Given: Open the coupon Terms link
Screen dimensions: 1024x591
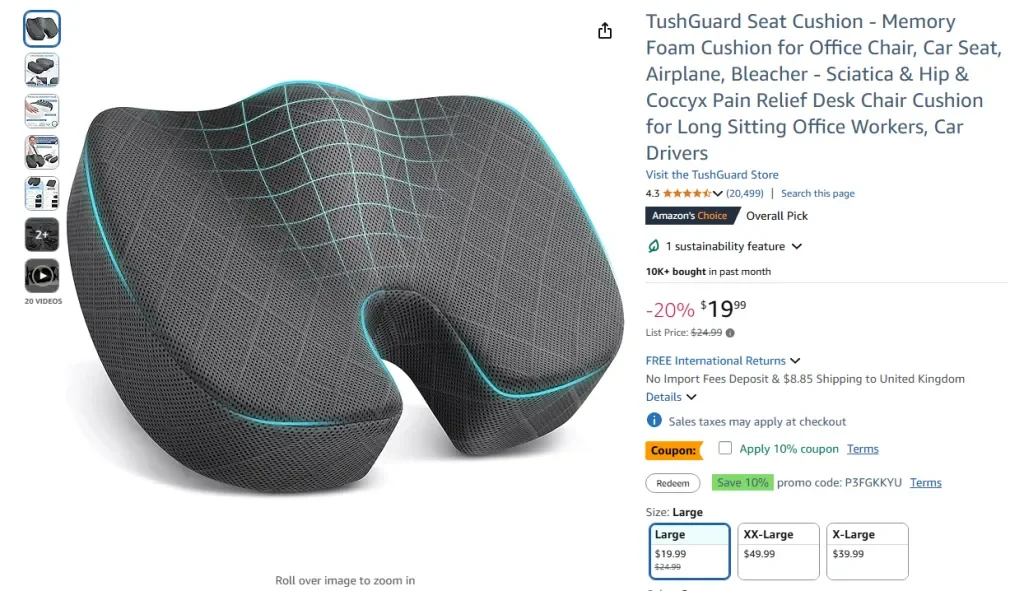Looking at the screenshot, I should 862,448.
